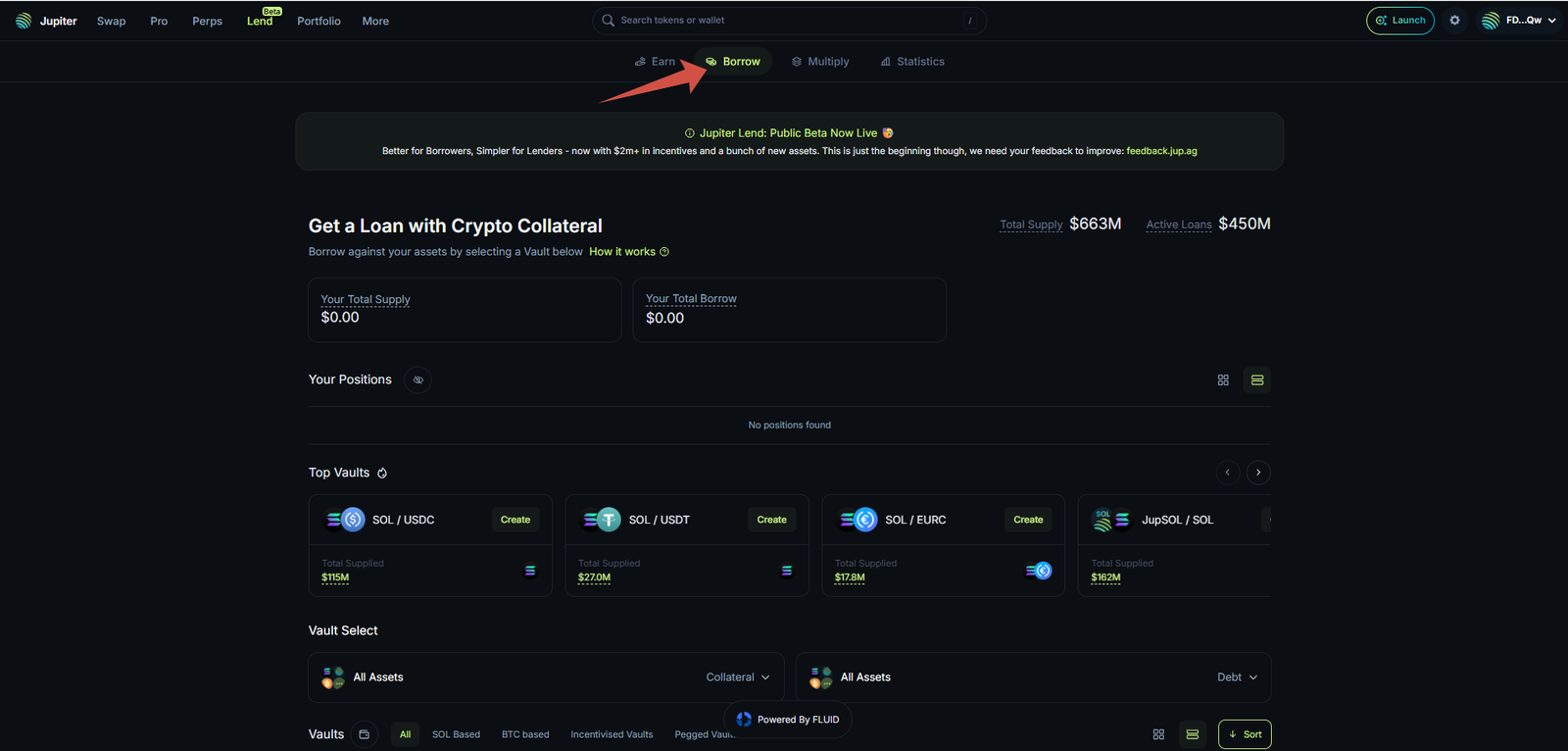Viewport: 1568px width, 751px height.
Task: Open the FD...Qw wallet dropdown
Action: pos(1519,21)
